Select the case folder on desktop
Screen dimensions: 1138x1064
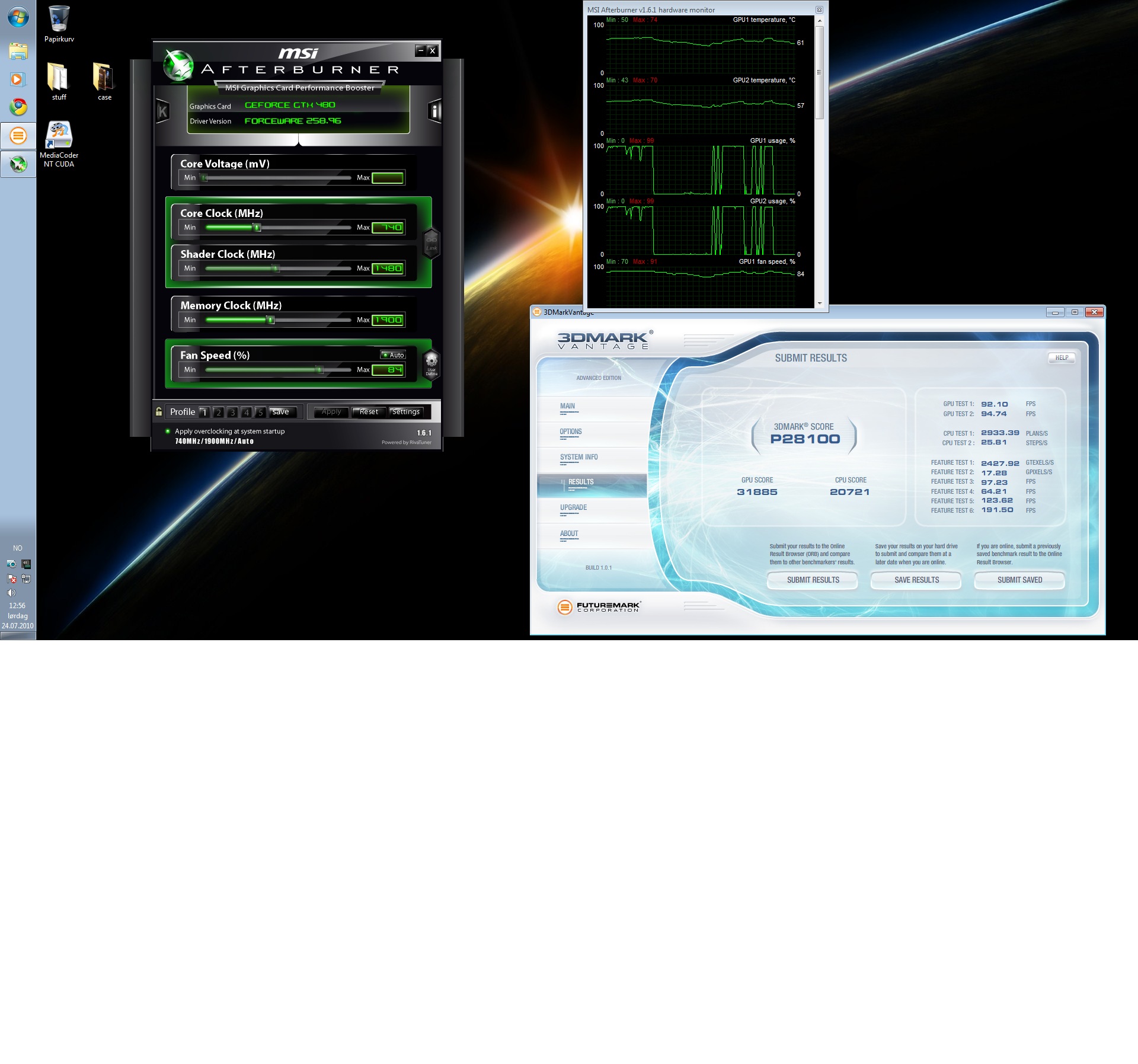pos(104,81)
